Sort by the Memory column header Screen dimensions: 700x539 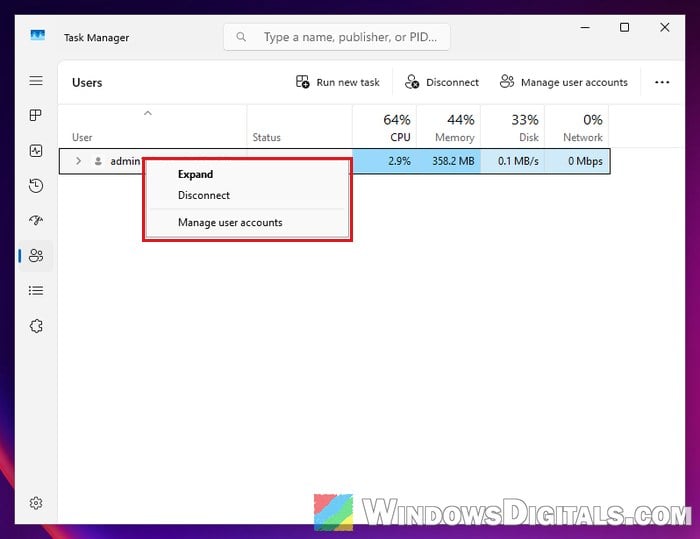tap(448, 126)
